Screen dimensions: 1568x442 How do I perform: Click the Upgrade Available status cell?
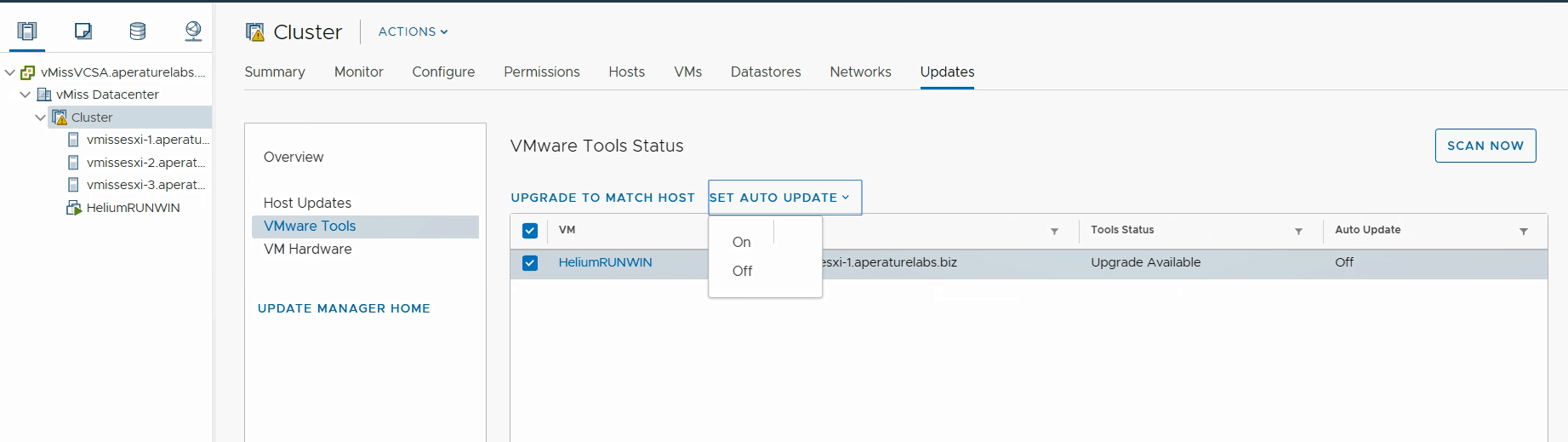pyautogui.click(x=1145, y=262)
